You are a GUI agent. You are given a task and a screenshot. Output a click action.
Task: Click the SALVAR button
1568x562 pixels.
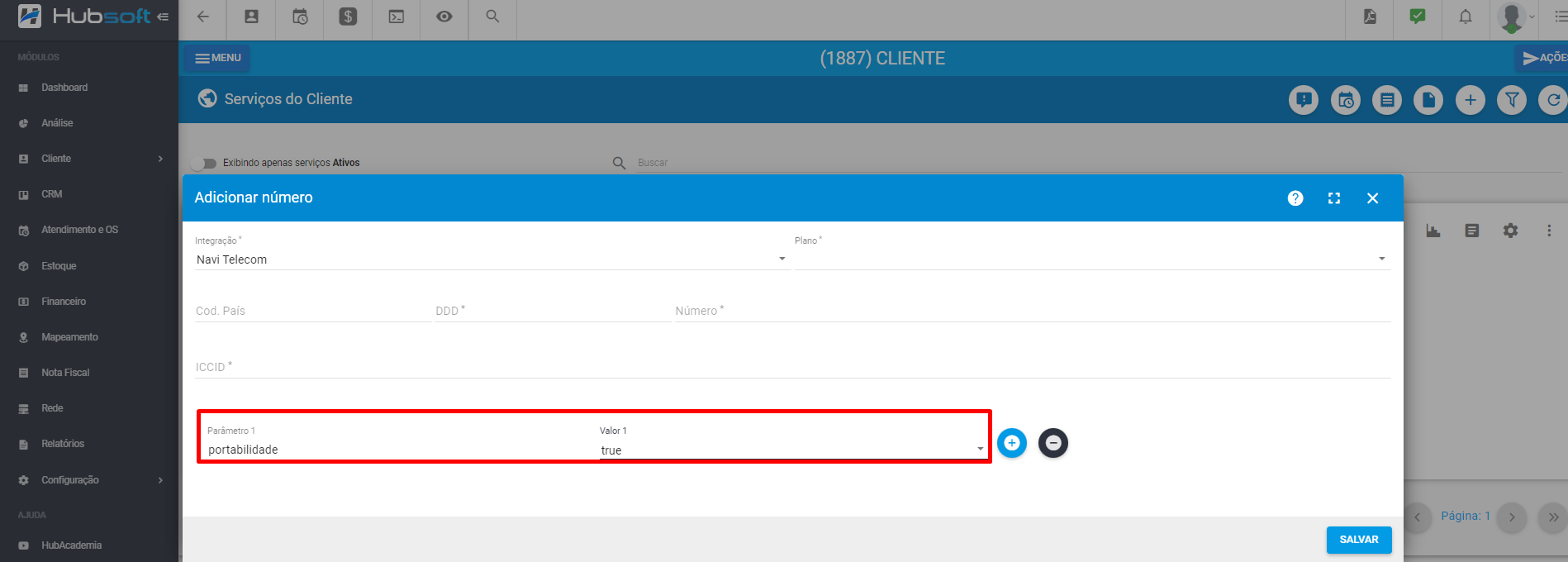(x=1359, y=540)
